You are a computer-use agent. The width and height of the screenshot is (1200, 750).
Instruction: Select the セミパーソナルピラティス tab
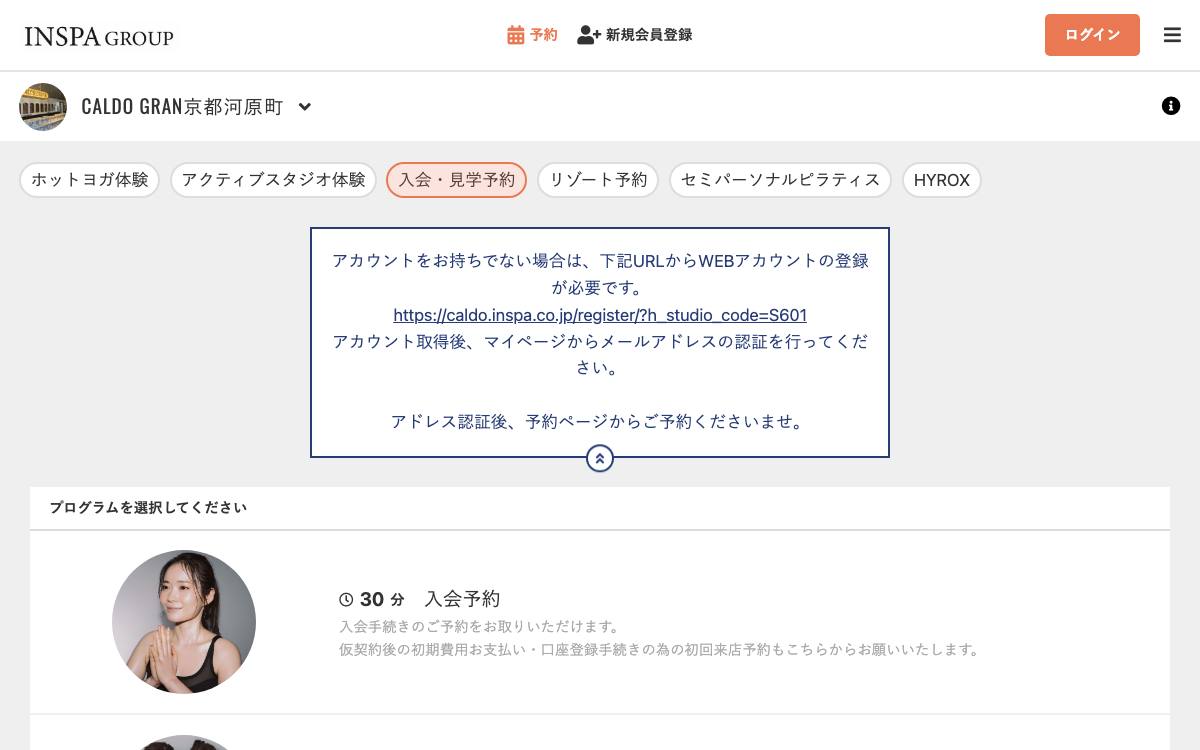pos(780,180)
